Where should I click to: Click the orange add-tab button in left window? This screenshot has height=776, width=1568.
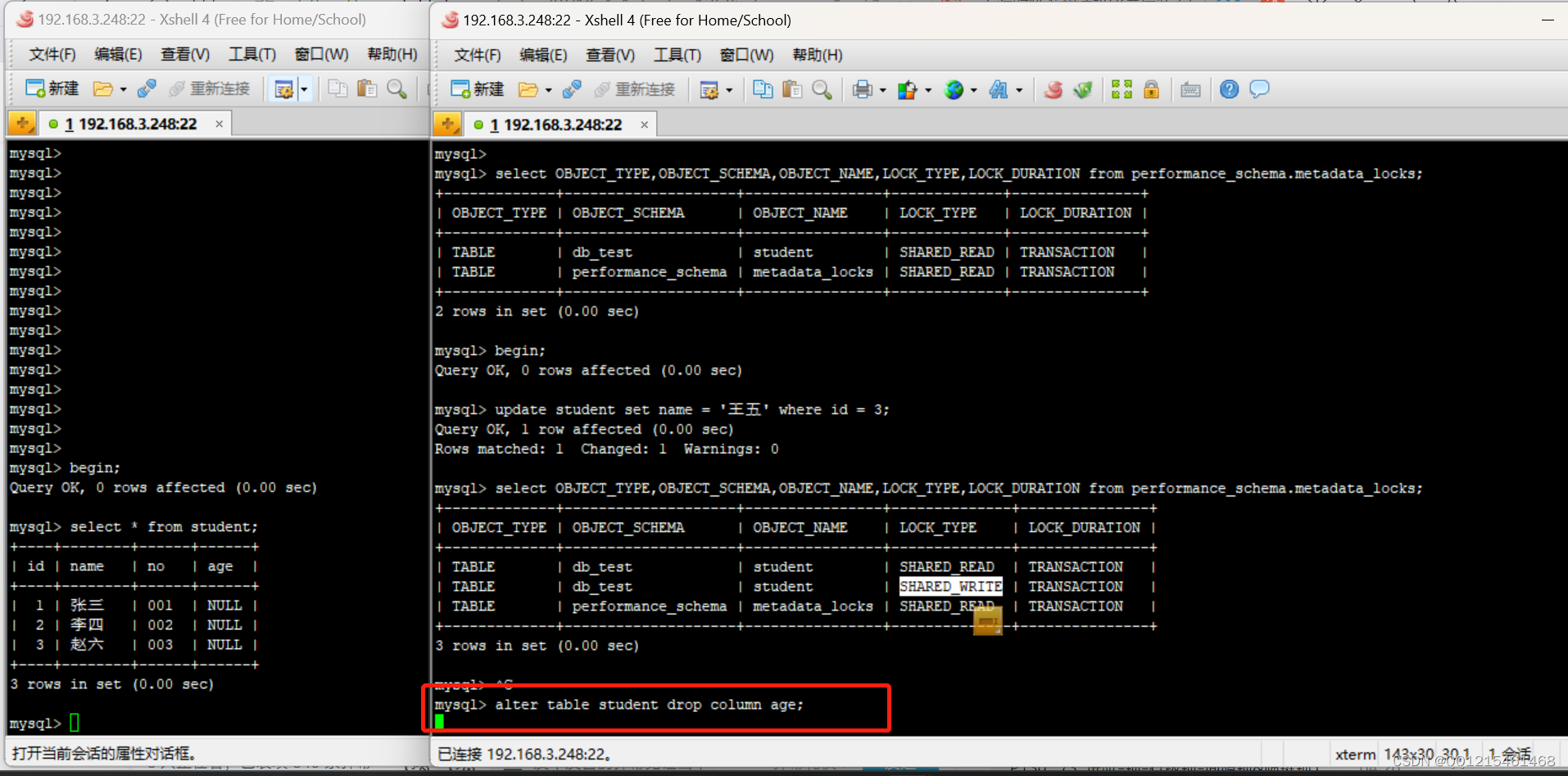click(x=21, y=124)
